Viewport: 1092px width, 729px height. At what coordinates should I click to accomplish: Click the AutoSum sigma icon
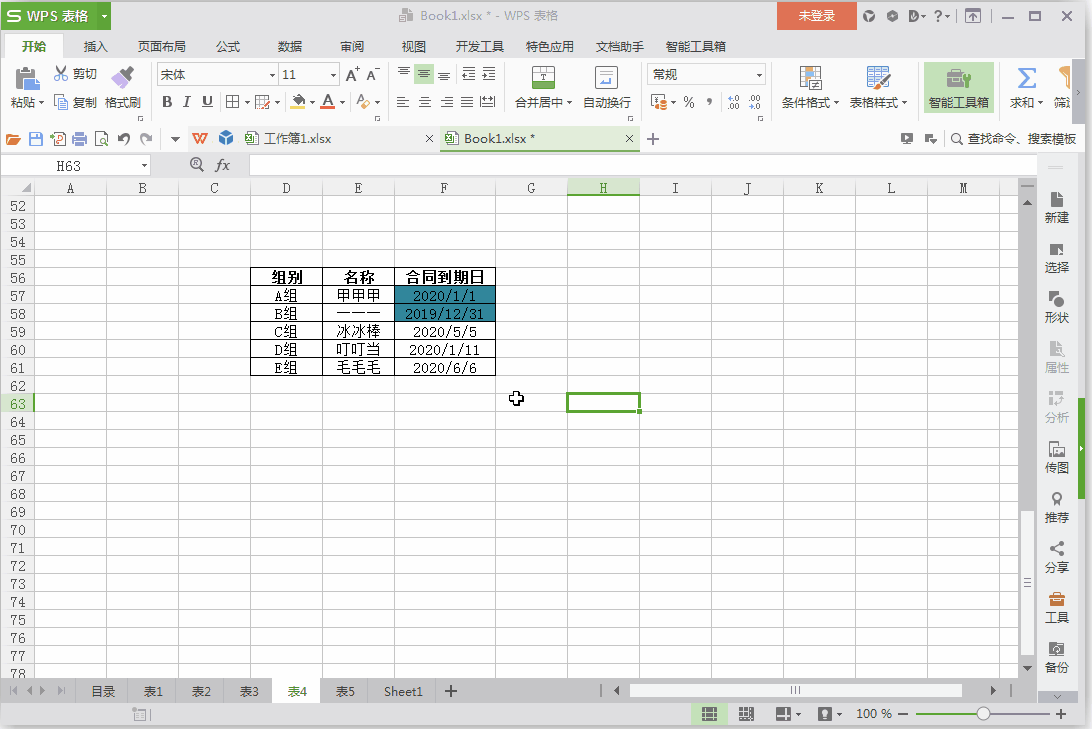(x=1027, y=78)
